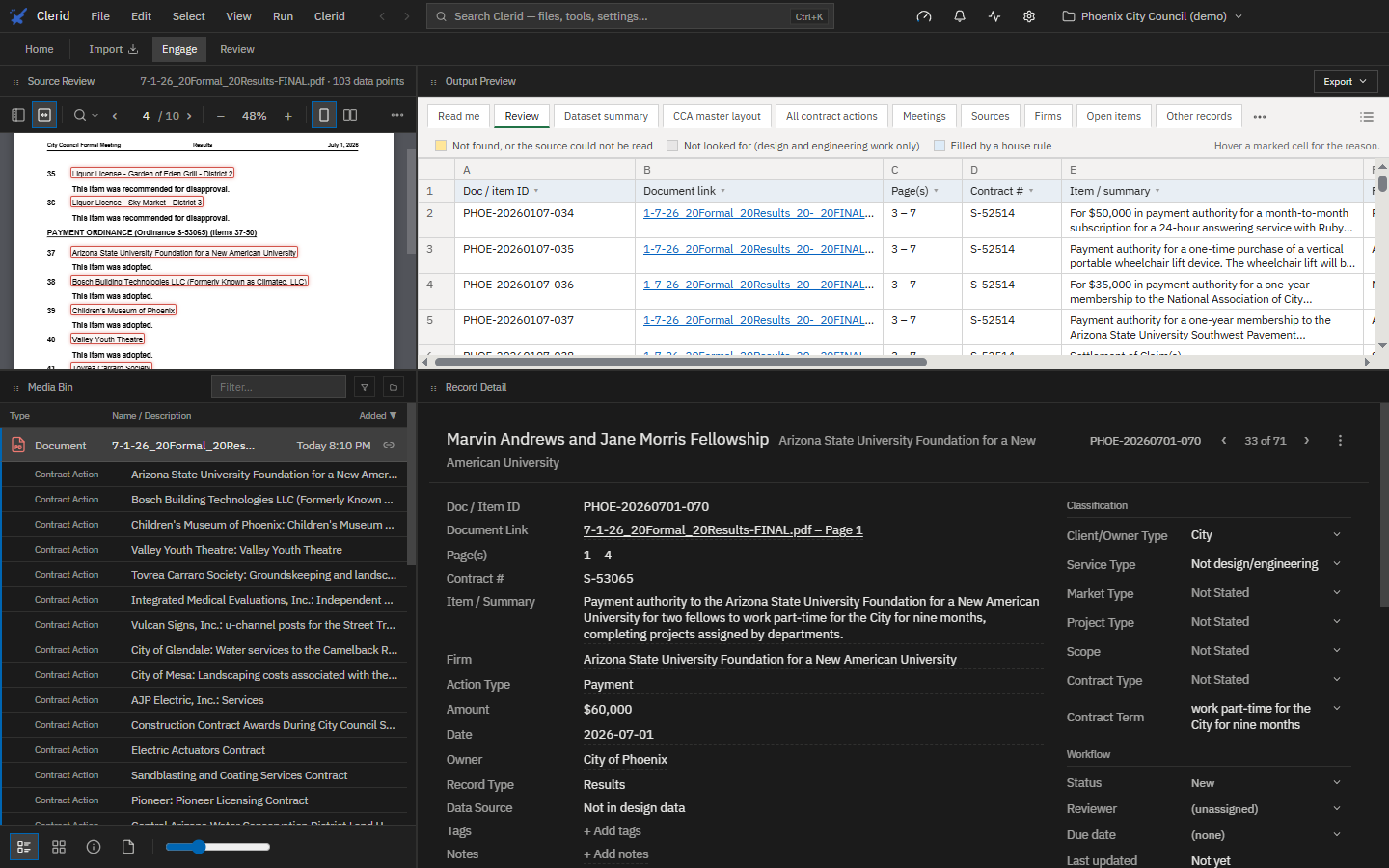The height and width of the screenshot is (868, 1389).
Task: Switch Media Bin to list view
Action: point(24,847)
